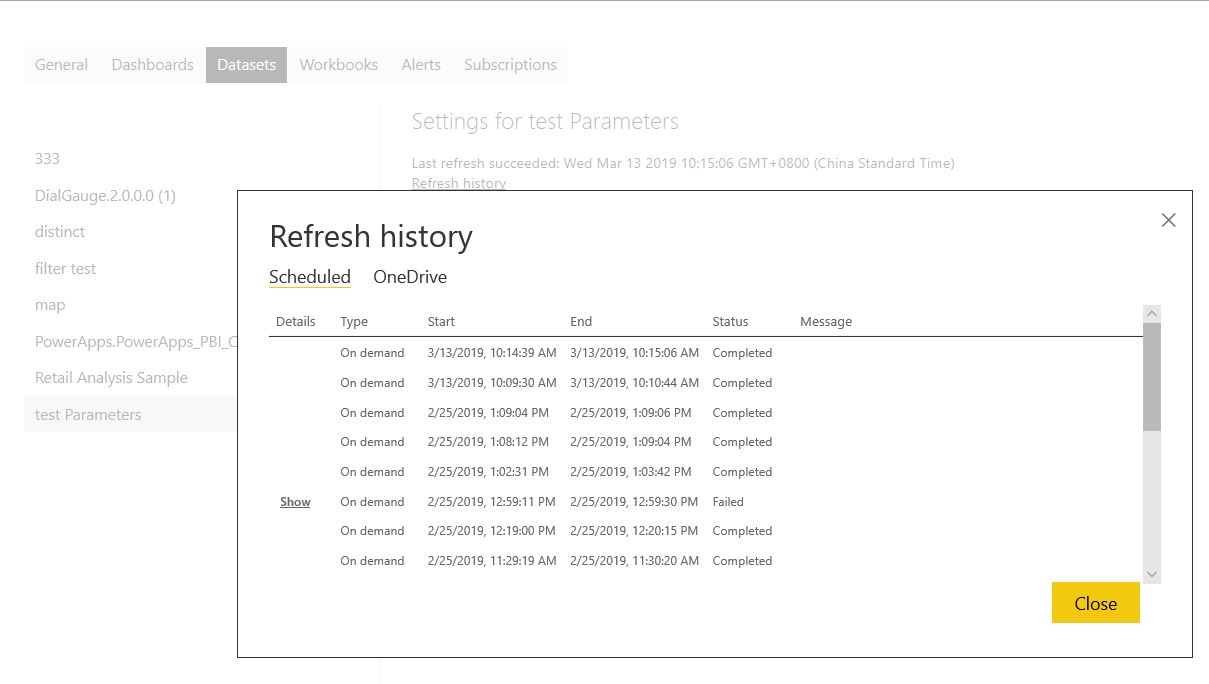This screenshot has height=684, width=1209.
Task: Click start time 3/13/2019, 10:09:30 AM
Action: [492, 383]
